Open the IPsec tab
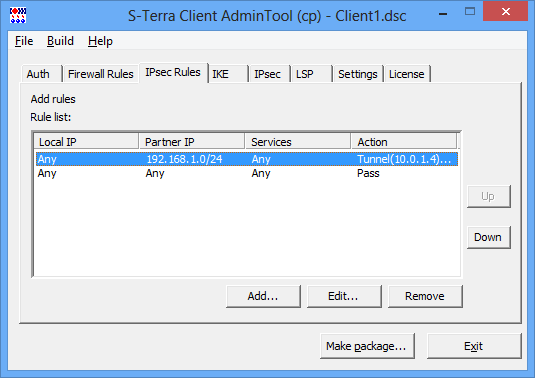This screenshot has height=378, width=535. point(270,74)
